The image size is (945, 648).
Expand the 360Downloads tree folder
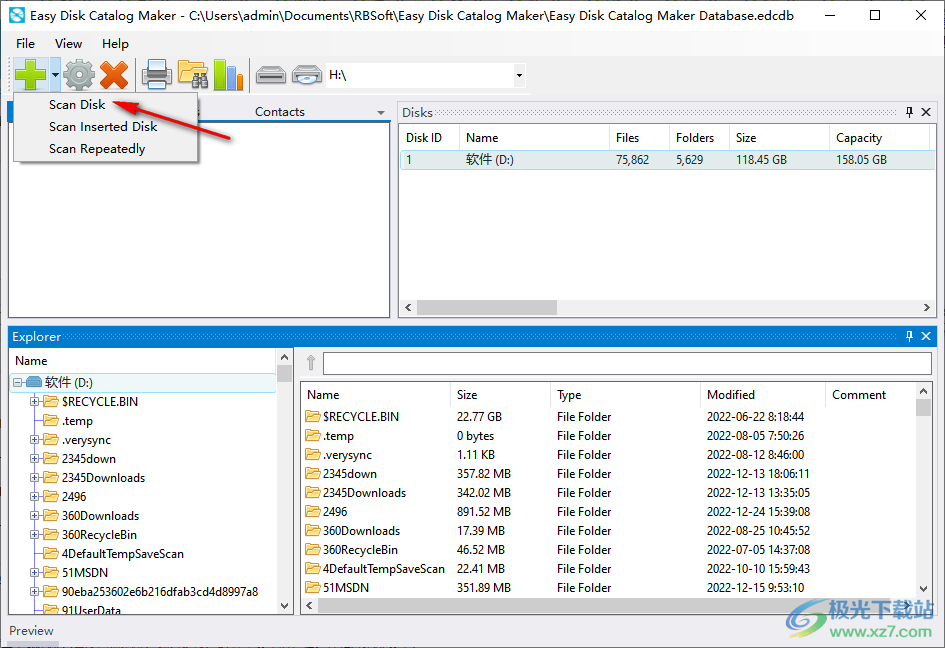[34, 515]
